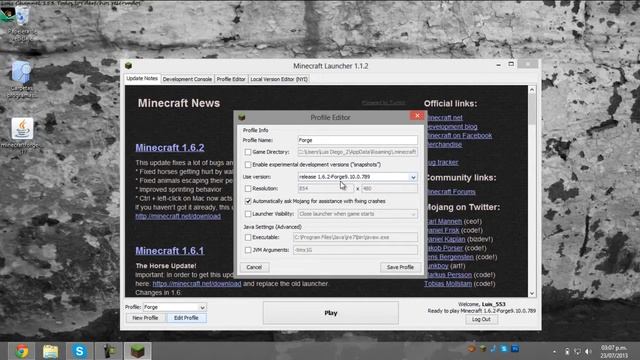The width and height of the screenshot is (640, 360).
Task: Open the https://minecraft.net/download link in 1.6.1
Action: (197, 284)
